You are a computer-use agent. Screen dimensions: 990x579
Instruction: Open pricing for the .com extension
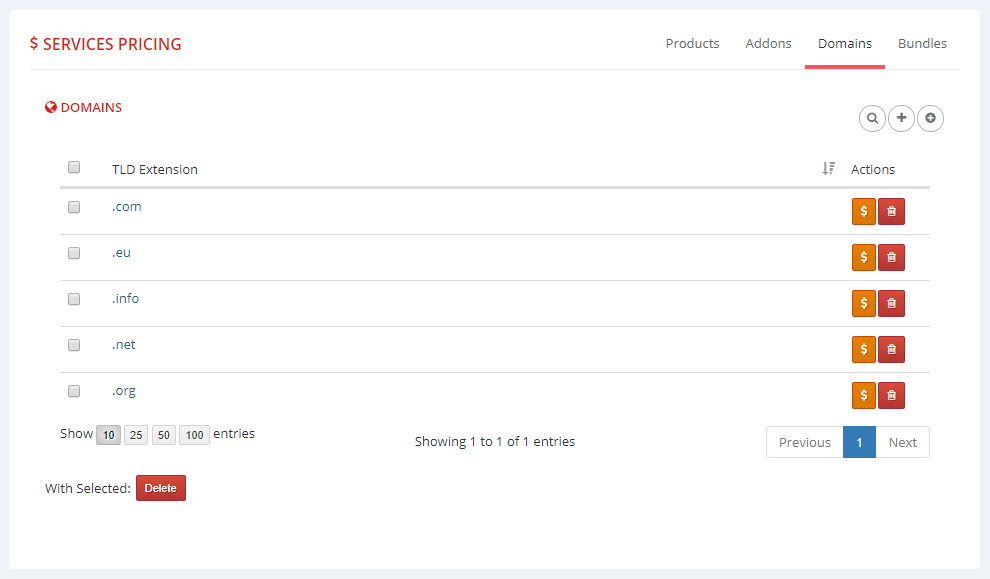click(863, 211)
